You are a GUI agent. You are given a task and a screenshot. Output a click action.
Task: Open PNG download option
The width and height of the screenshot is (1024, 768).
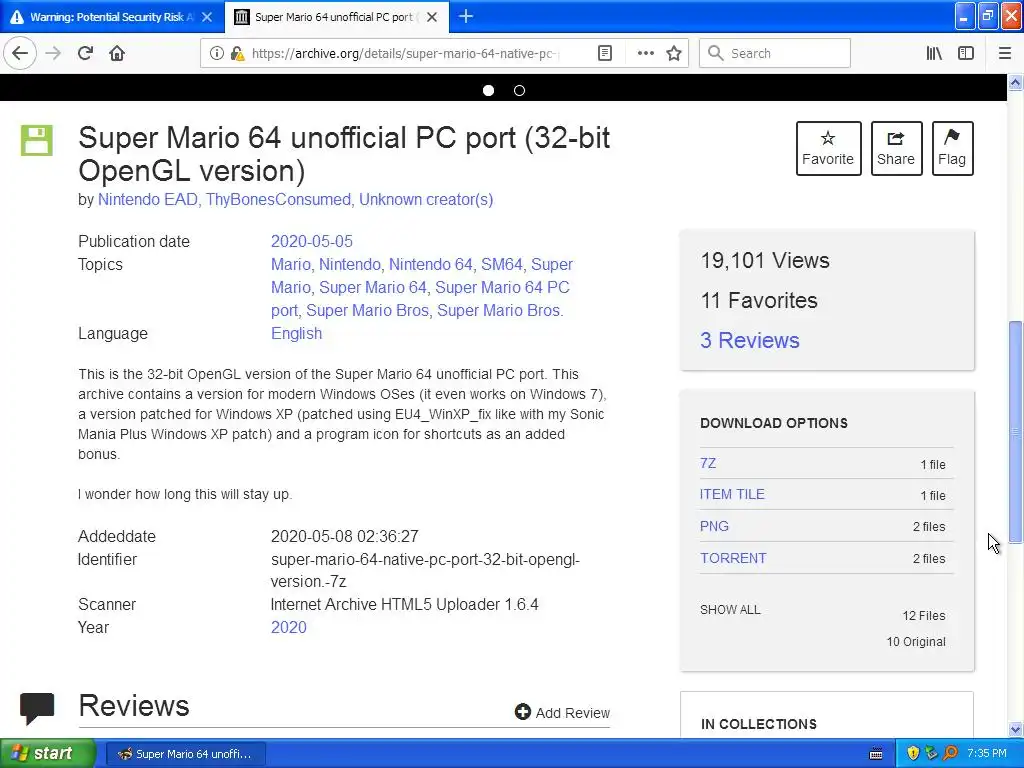[714, 526]
